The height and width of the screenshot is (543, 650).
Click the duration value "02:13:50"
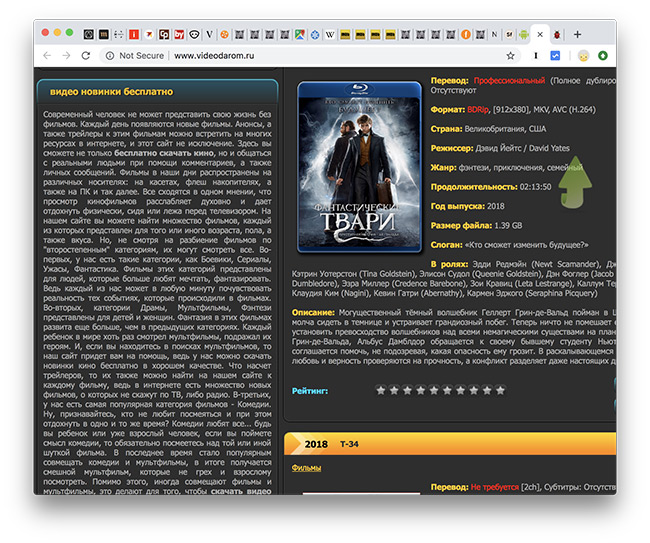point(536,187)
